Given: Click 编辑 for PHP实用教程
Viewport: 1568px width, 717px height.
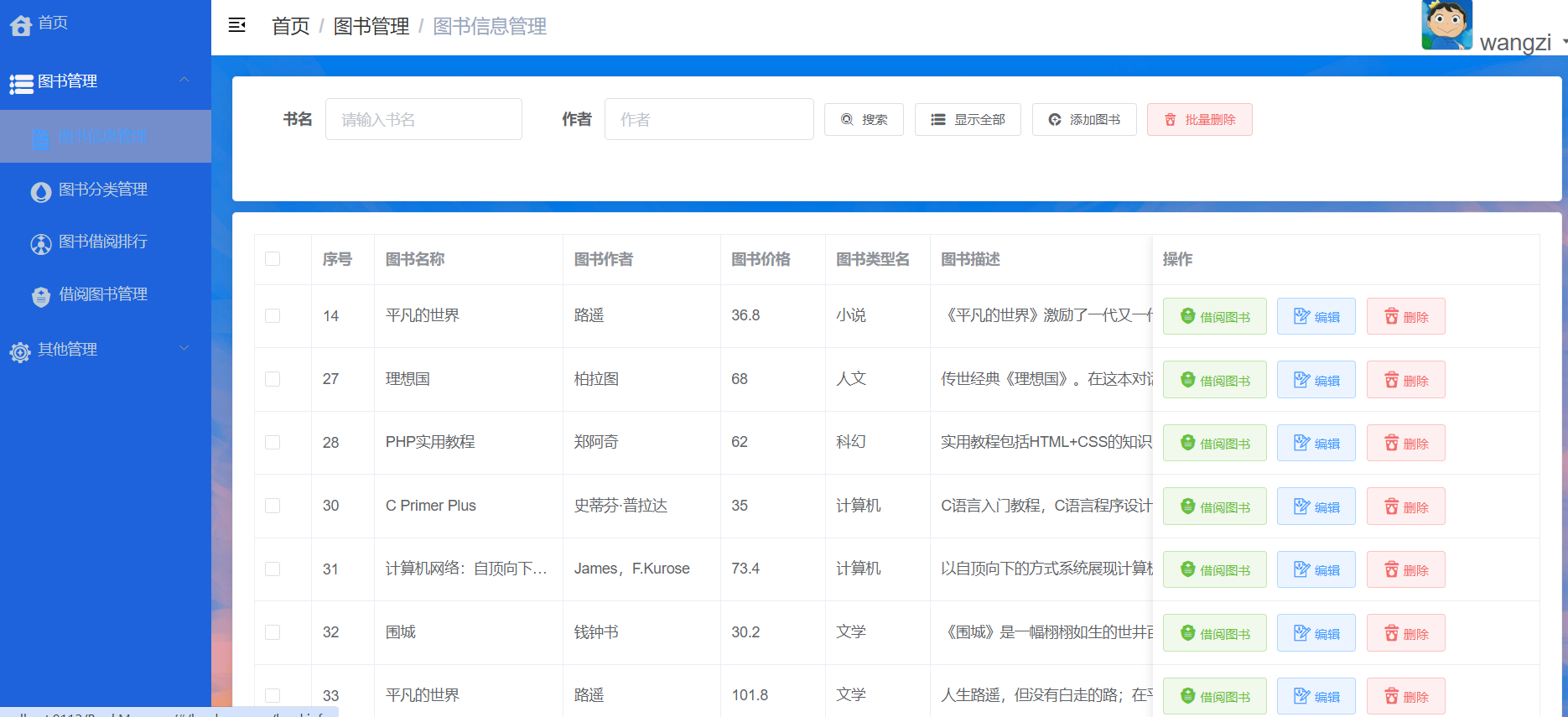Looking at the screenshot, I should pyautogui.click(x=1316, y=443).
